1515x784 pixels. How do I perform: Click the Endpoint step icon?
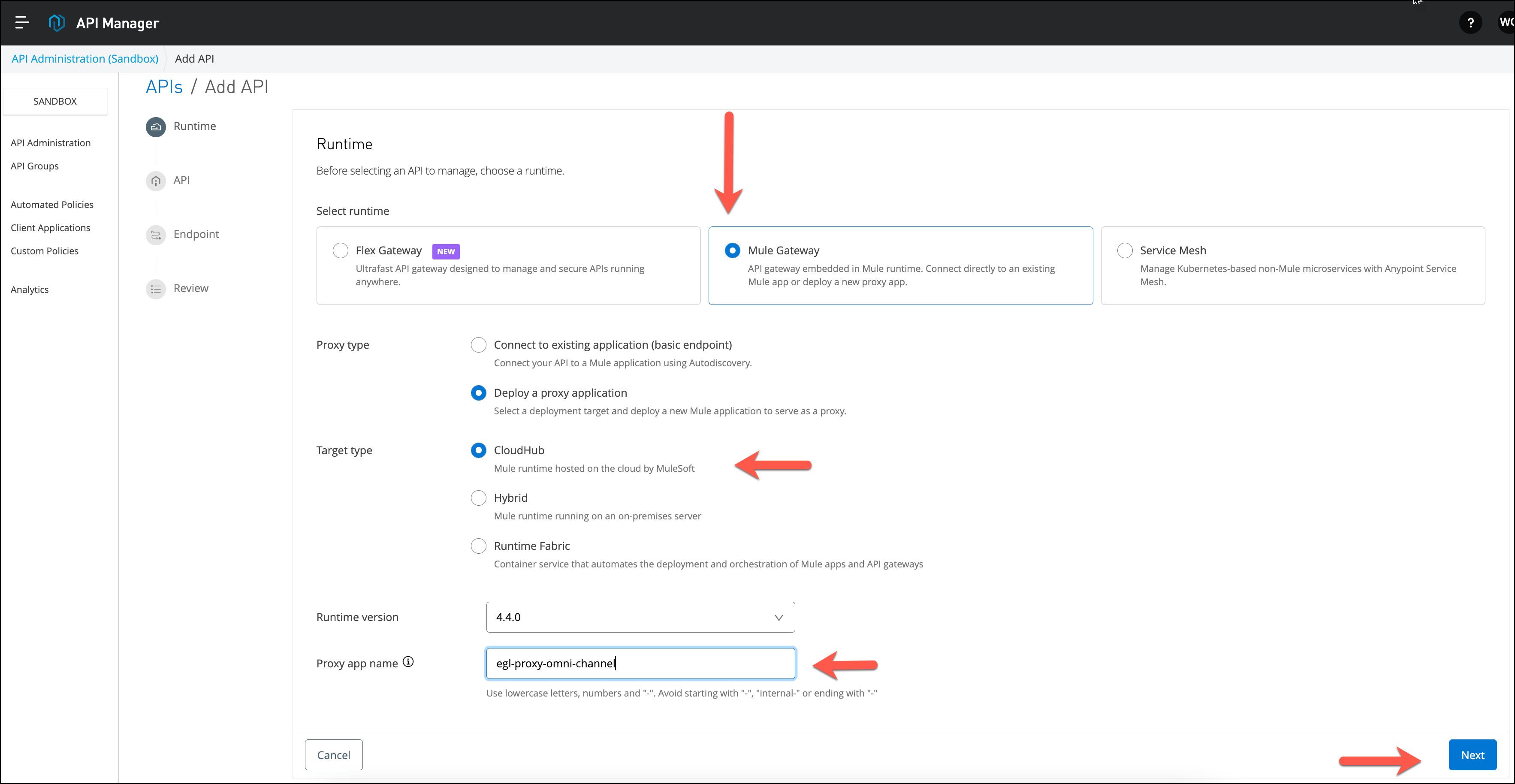click(x=155, y=235)
